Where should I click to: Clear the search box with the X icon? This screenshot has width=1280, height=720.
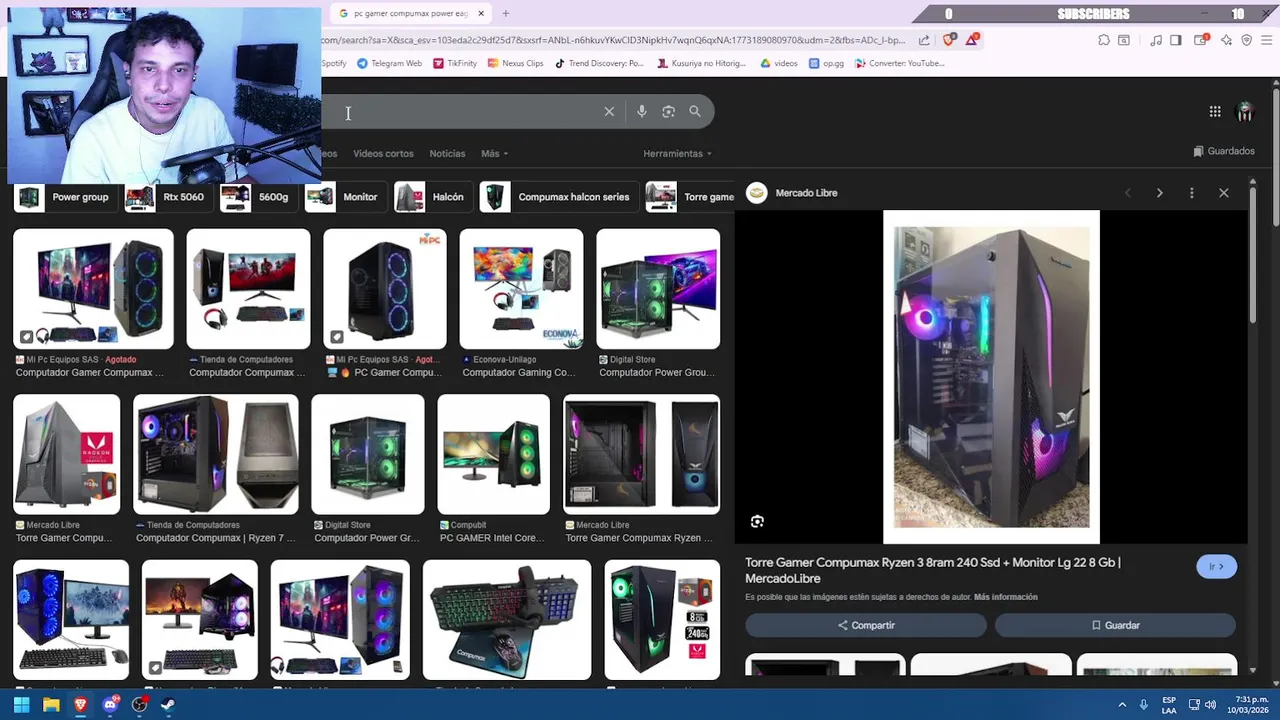[x=609, y=111]
